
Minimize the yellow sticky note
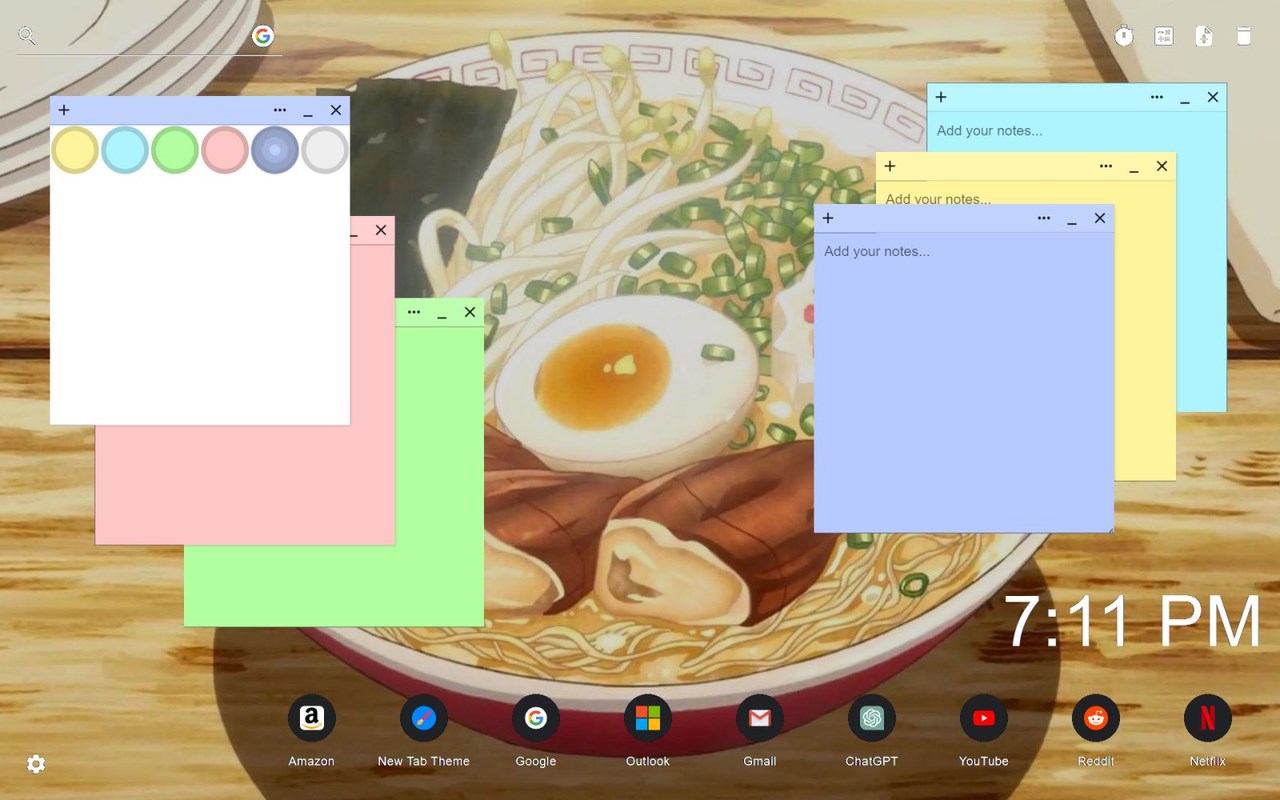1134,167
